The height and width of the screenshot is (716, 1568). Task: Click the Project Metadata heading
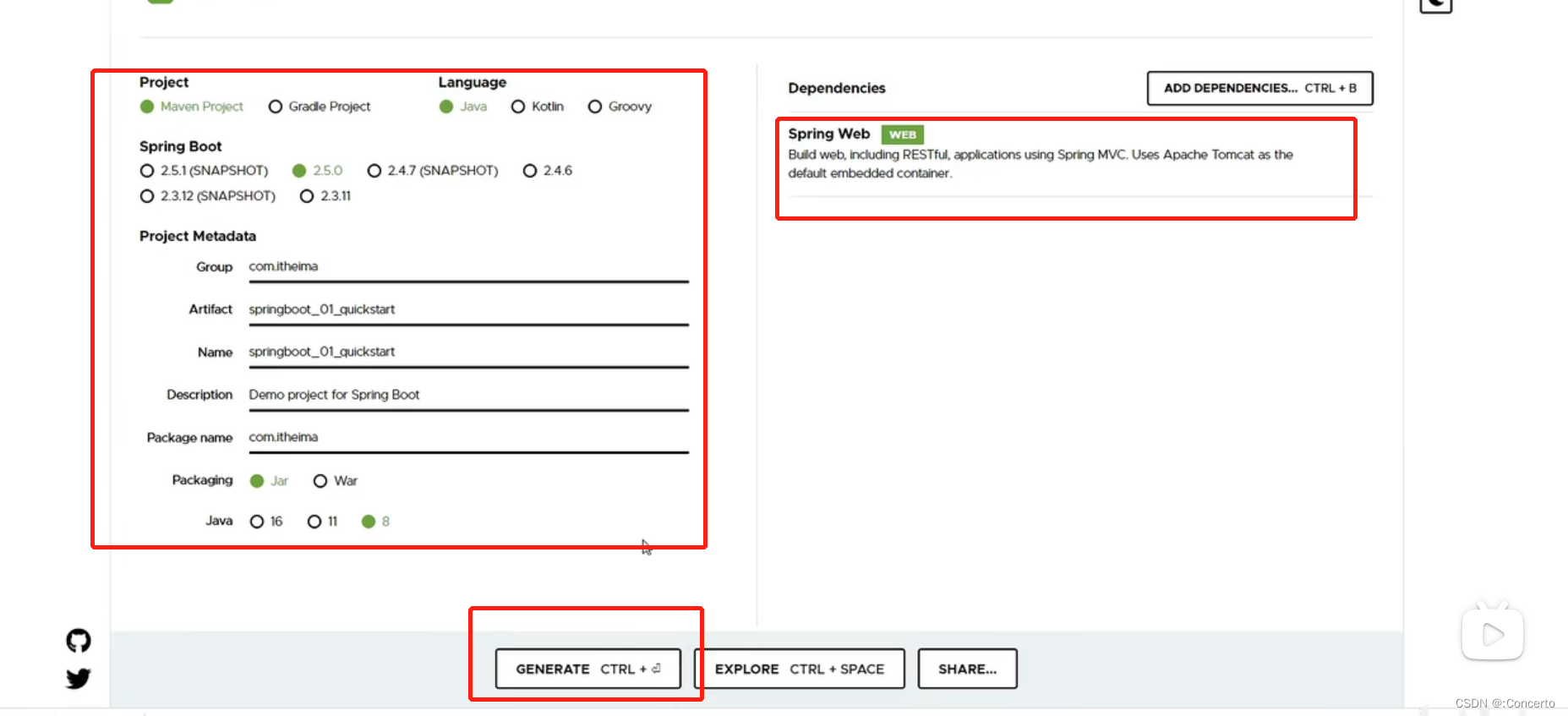(x=198, y=236)
